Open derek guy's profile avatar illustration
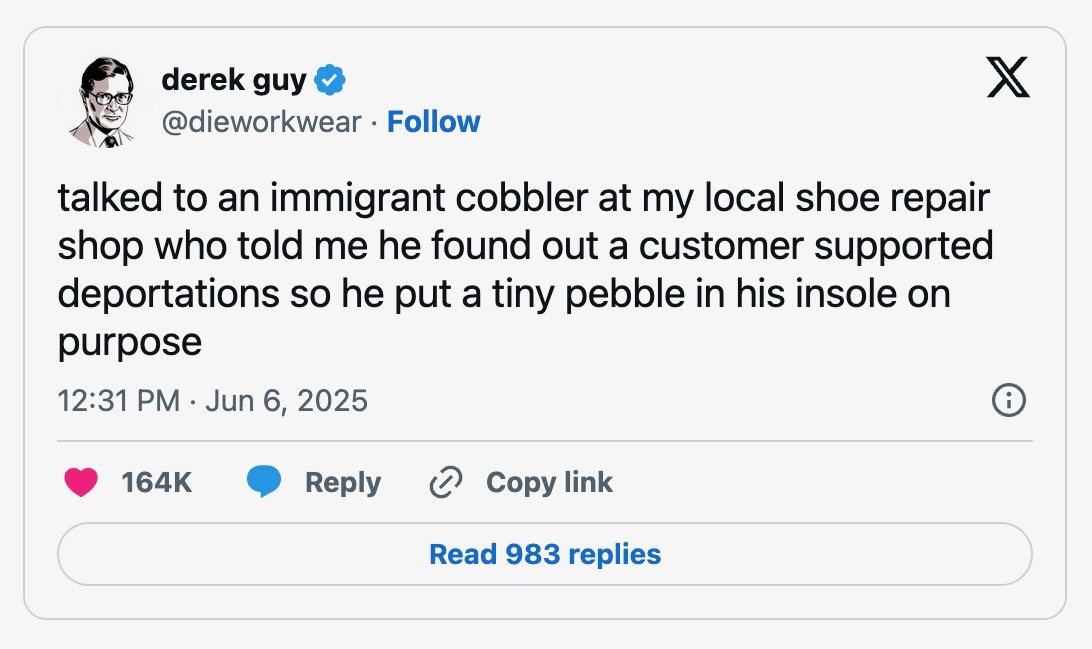This screenshot has height=649, width=1092. click(x=103, y=102)
